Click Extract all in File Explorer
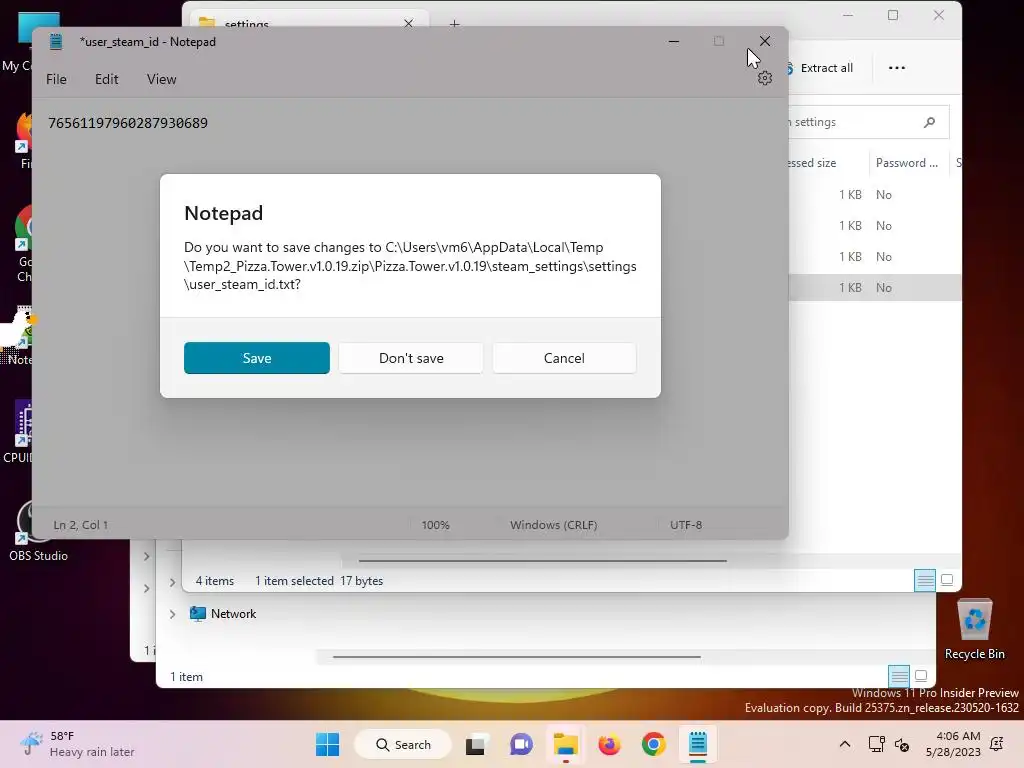The width and height of the screenshot is (1024, 768). [820, 68]
